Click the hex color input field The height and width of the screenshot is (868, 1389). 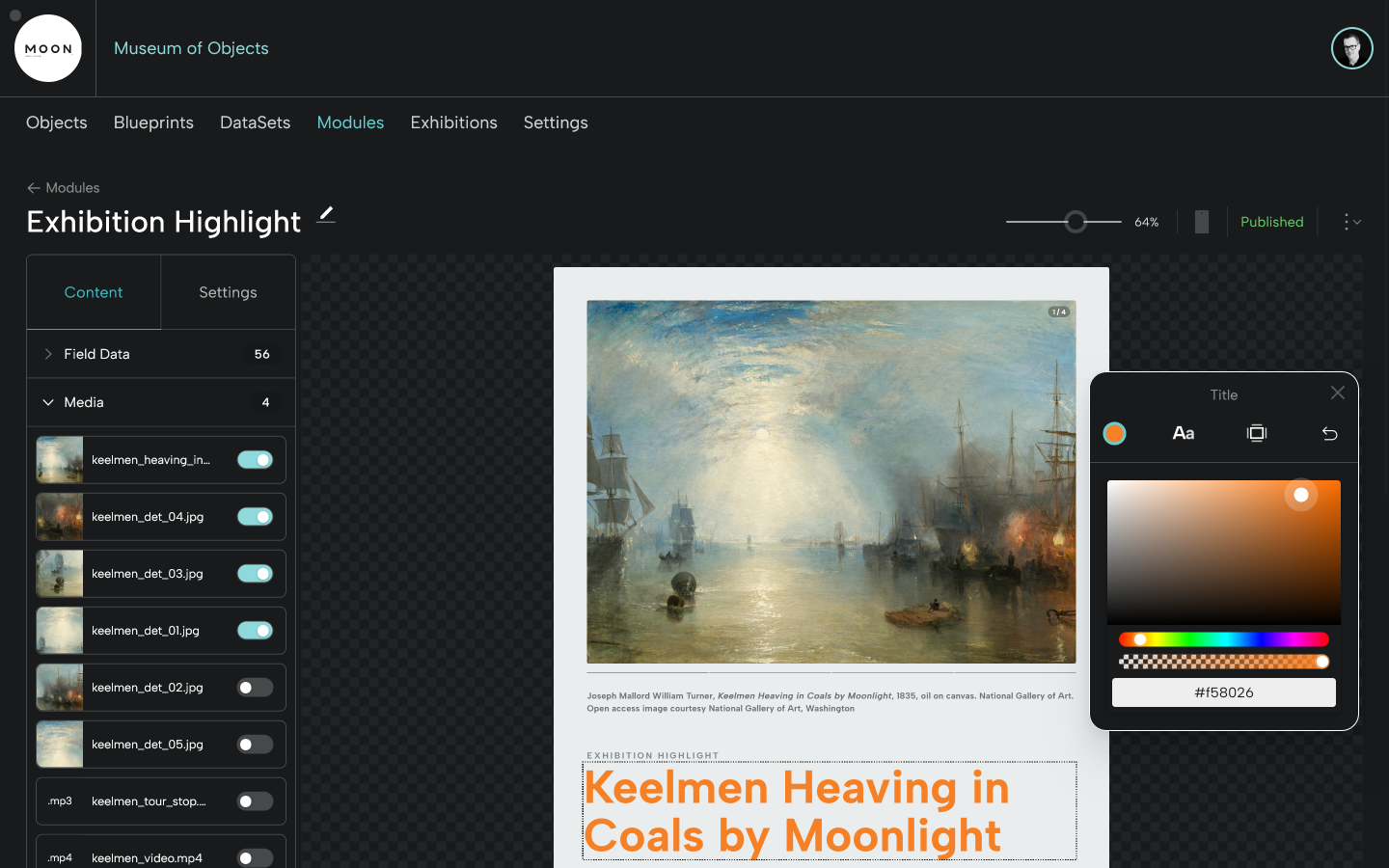[1223, 692]
